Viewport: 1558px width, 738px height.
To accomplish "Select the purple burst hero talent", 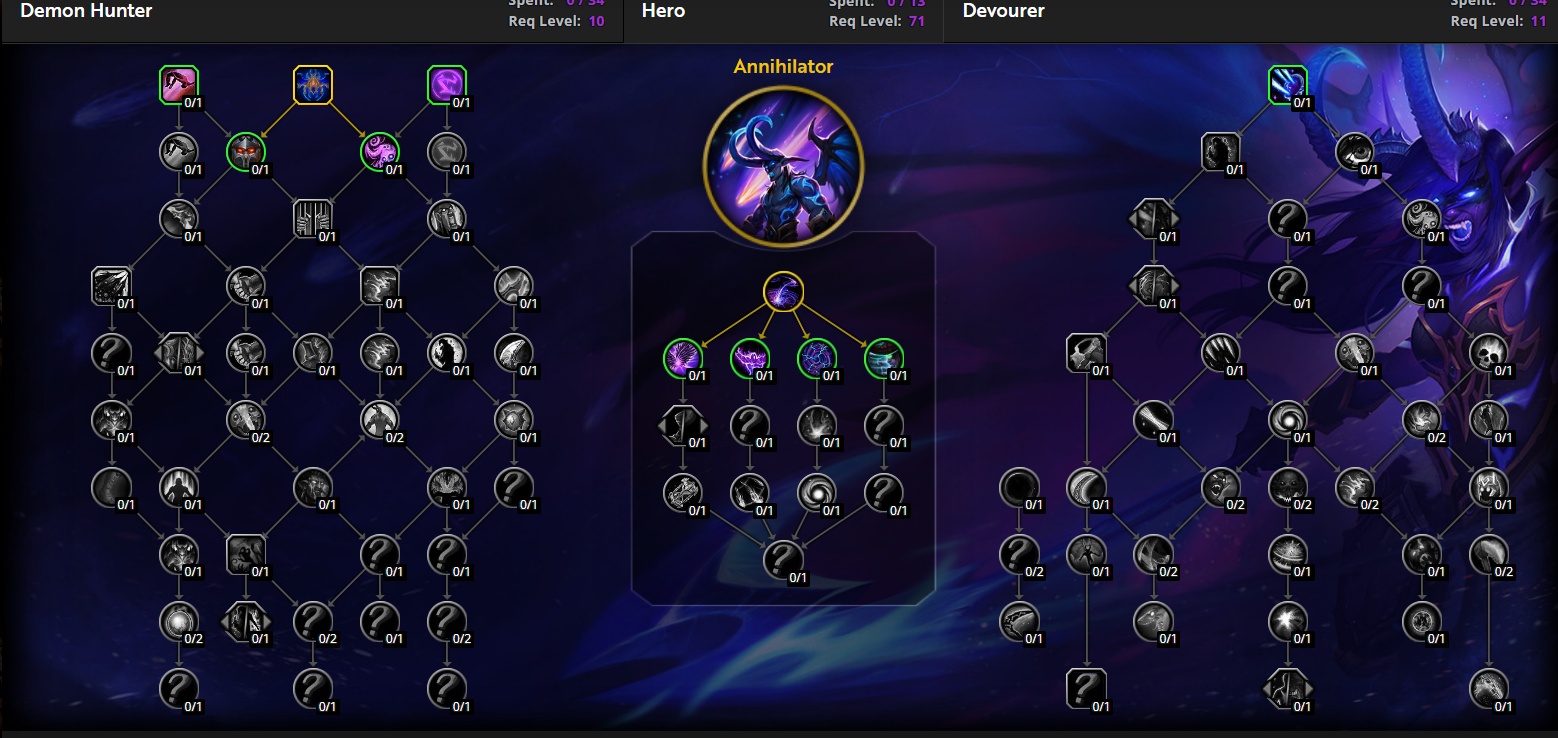I will point(683,359).
